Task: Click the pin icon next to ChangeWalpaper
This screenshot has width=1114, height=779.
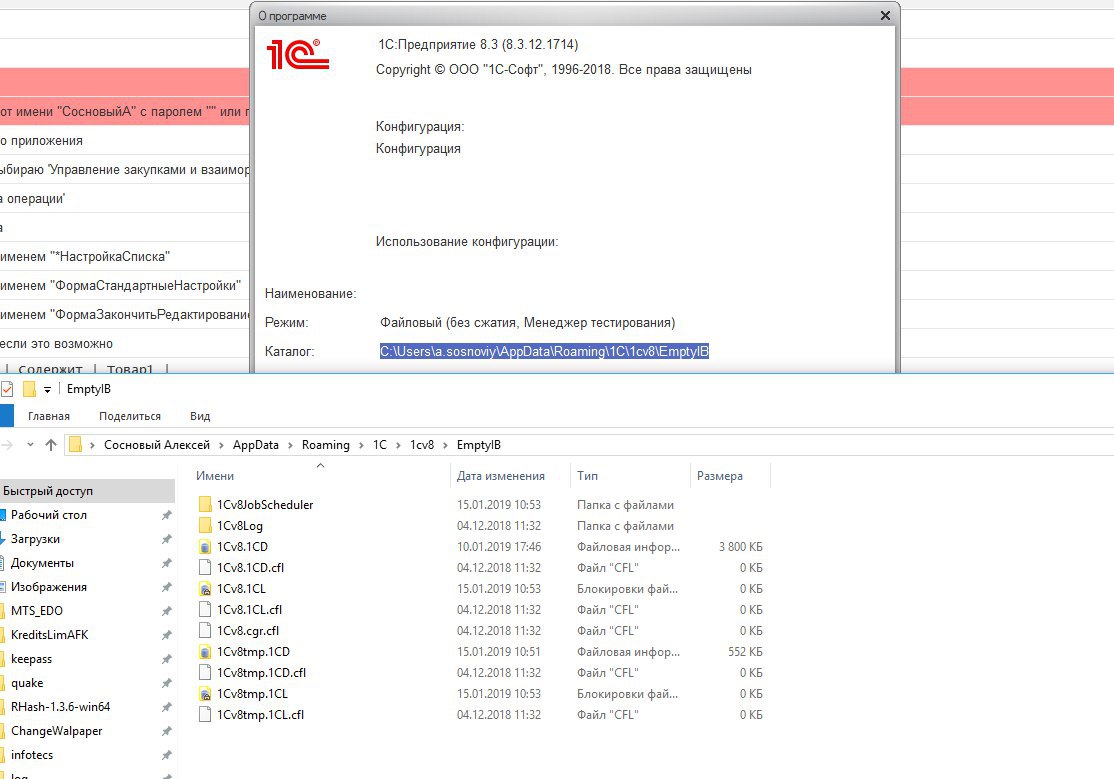Action: tap(166, 731)
